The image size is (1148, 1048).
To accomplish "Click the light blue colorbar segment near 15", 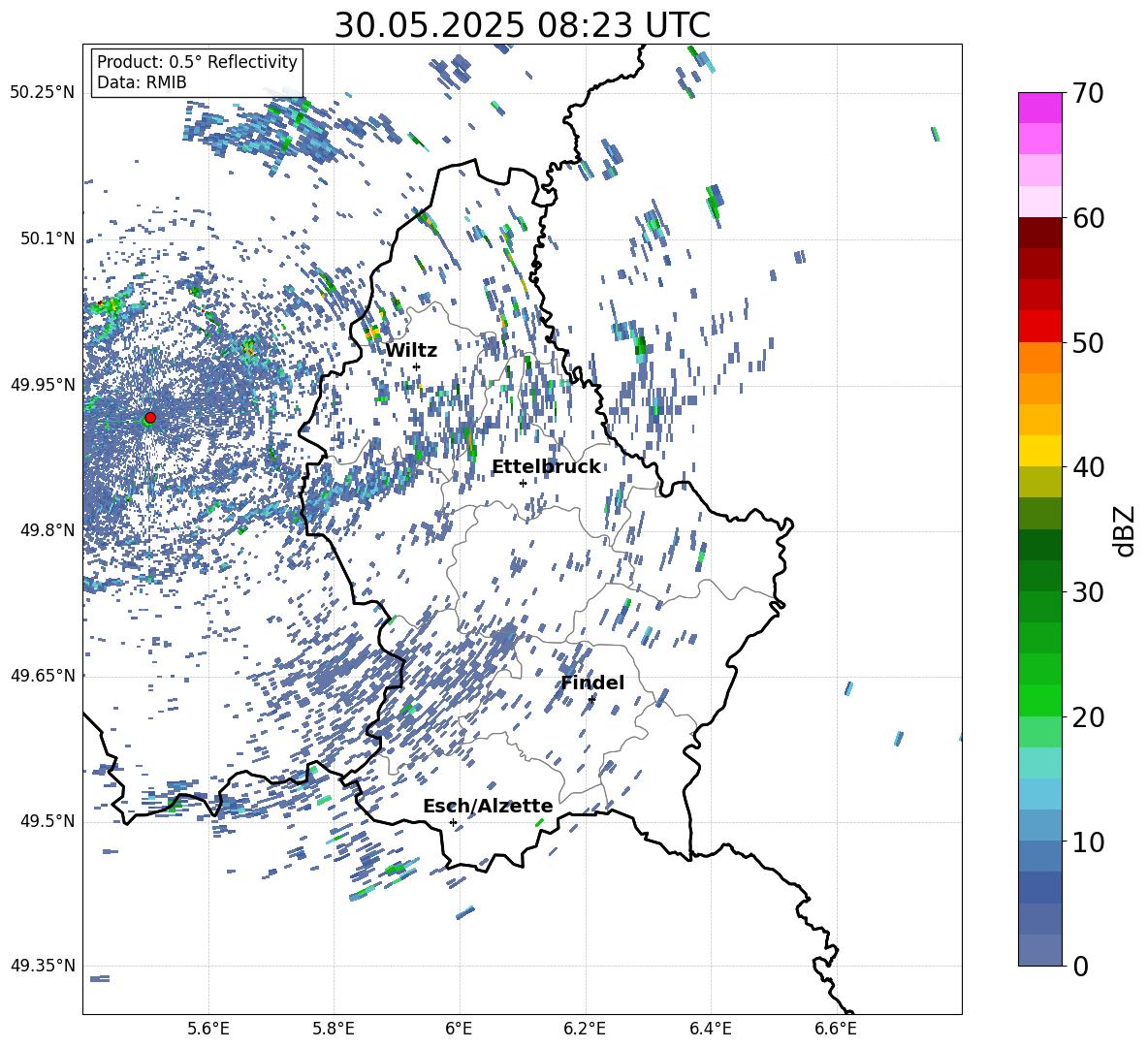I will tap(1040, 794).
